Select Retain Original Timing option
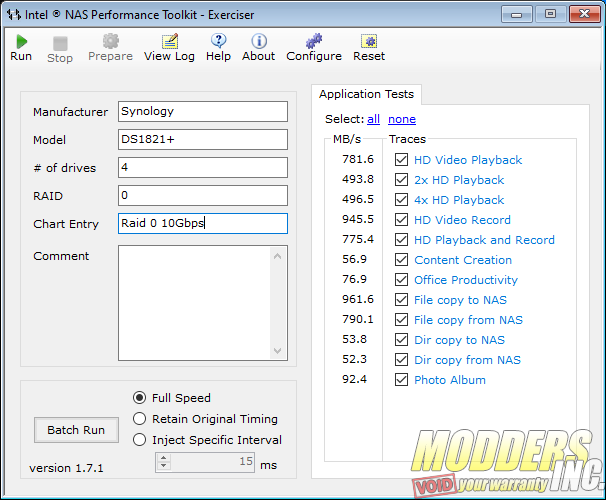This screenshot has height=500, width=606. tap(140, 418)
